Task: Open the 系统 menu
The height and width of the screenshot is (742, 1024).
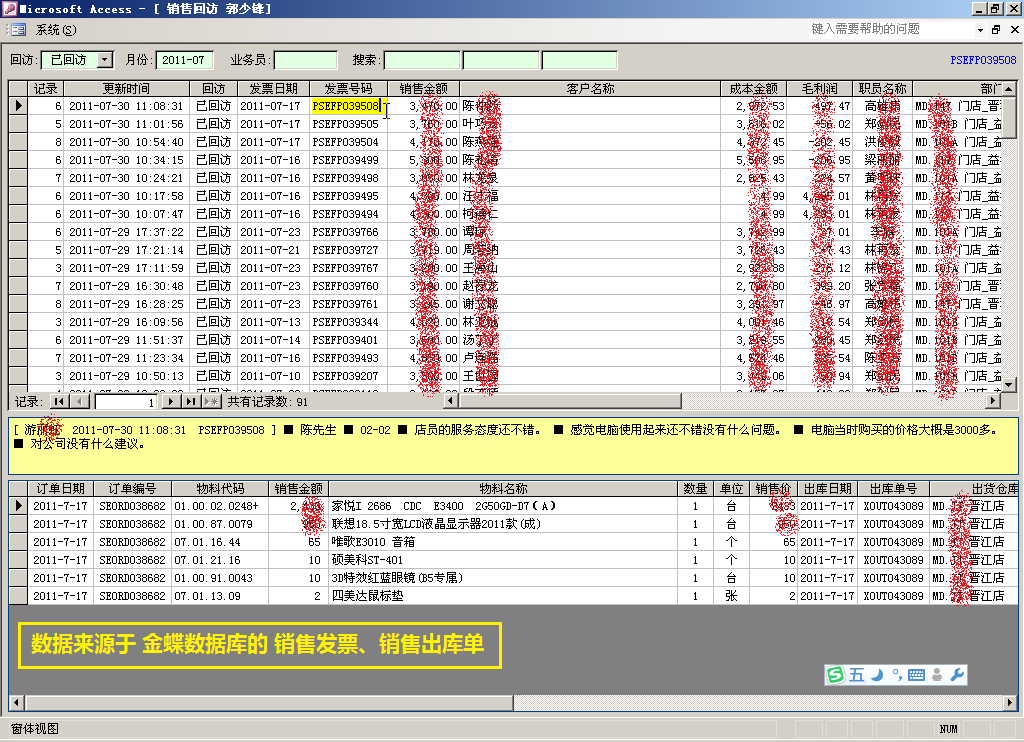Action: point(55,30)
